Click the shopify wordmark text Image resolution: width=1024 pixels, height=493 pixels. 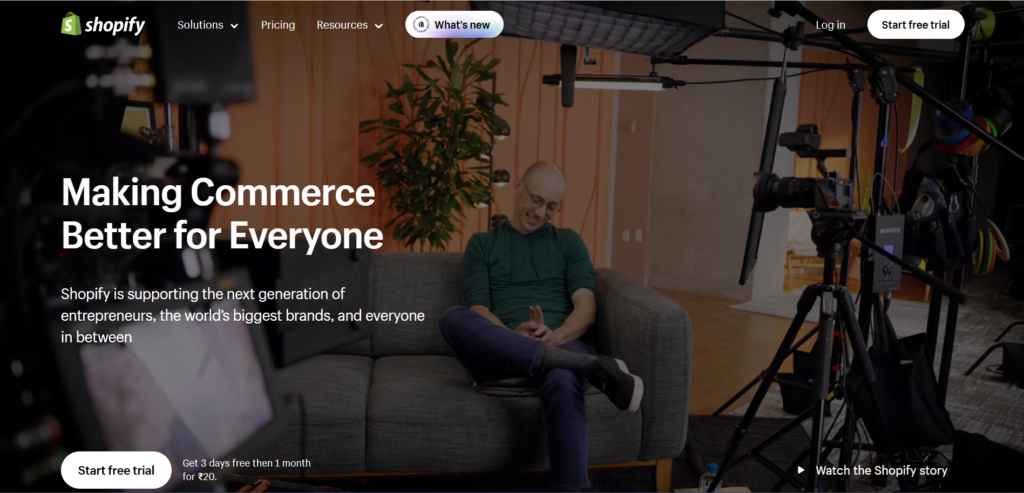pos(114,25)
